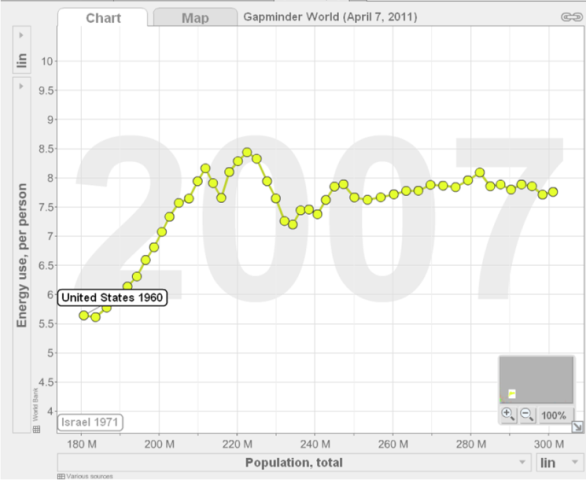The image size is (586, 480).
Task: Zoom out with the magnifier minus icon
Action: 527,414
